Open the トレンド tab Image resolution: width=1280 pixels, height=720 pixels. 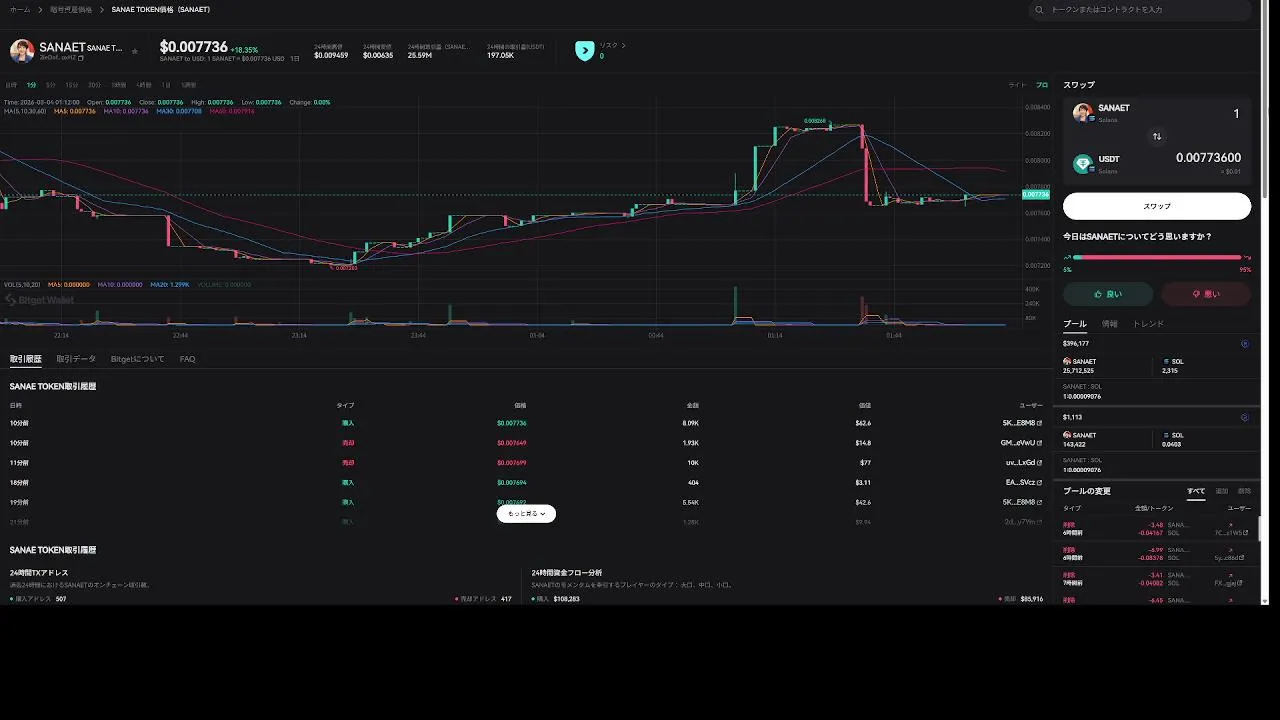[x=1148, y=324]
